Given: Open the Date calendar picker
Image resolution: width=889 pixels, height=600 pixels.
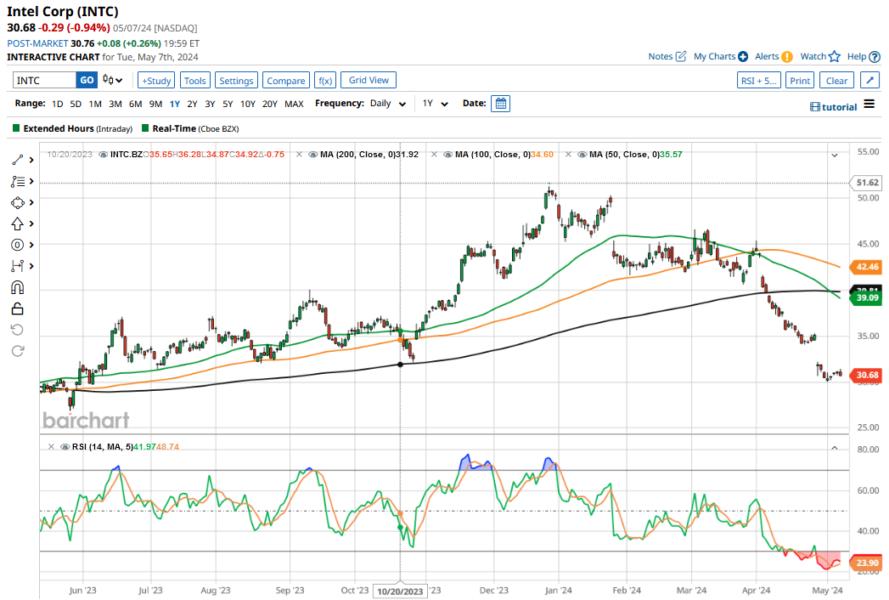Looking at the screenshot, I should [x=500, y=103].
